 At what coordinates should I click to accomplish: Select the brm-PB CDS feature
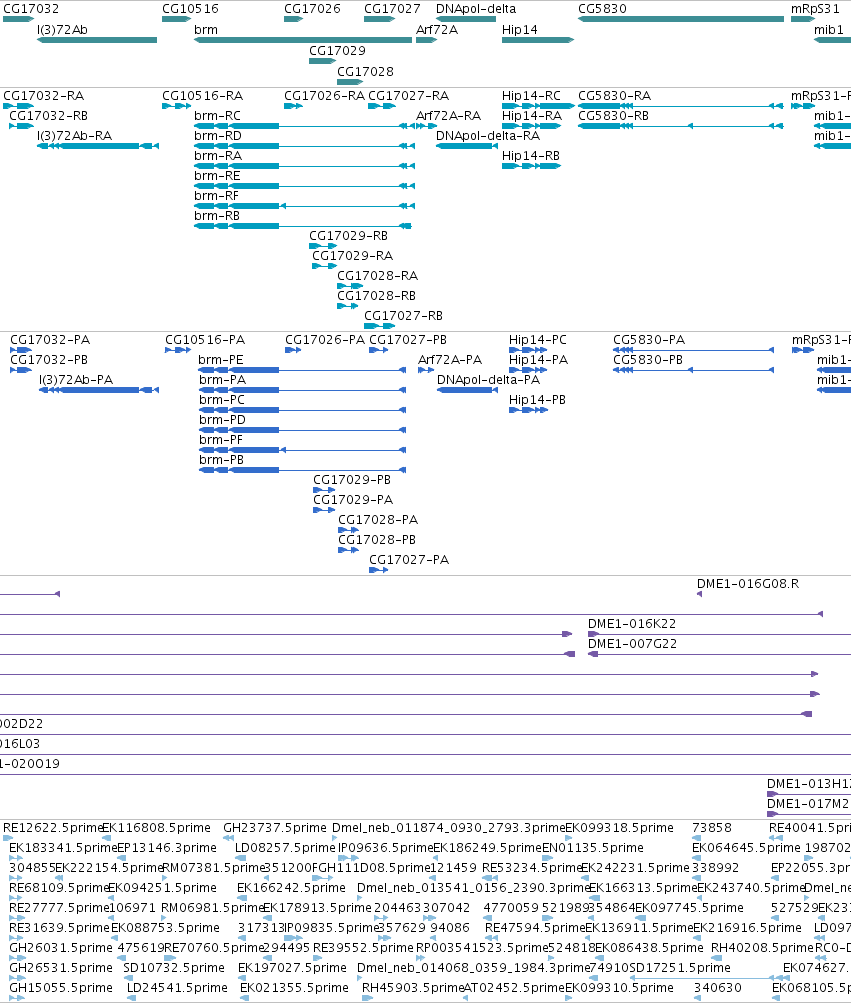(x=302, y=470)
